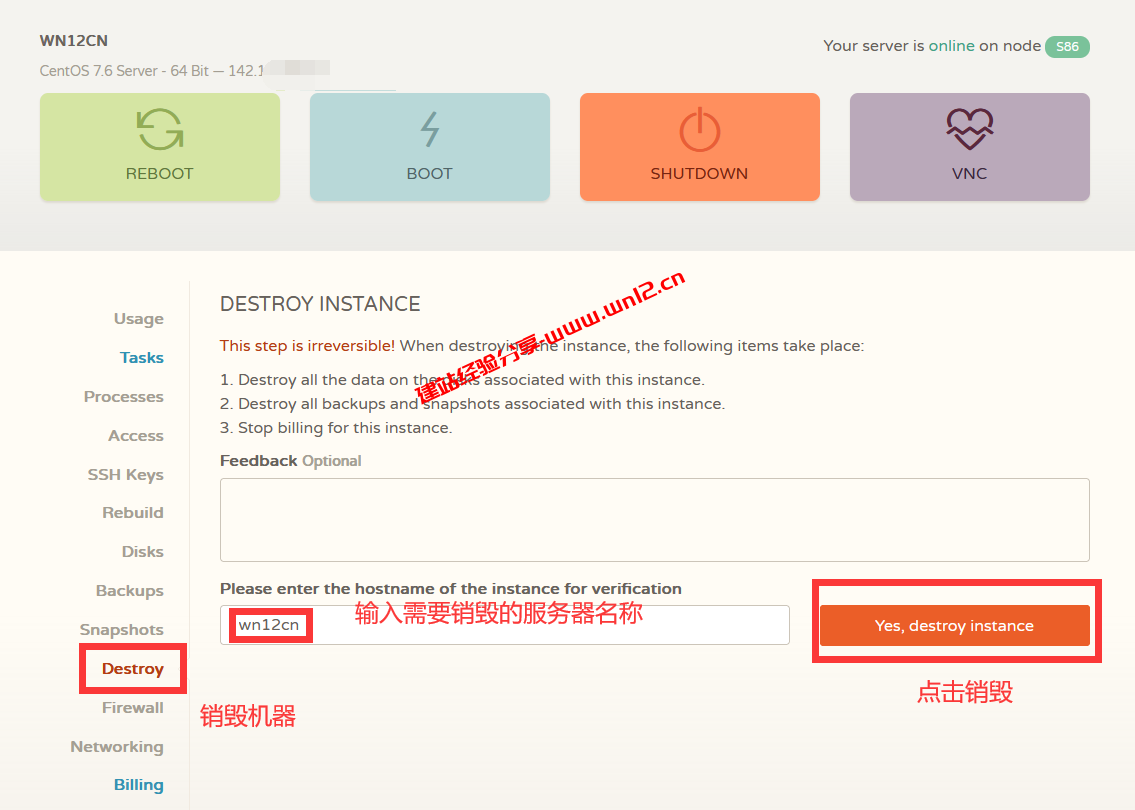Viewport: 1135px width, 810px height.
Task: Open the Usage page
Action: pos(138,318)
